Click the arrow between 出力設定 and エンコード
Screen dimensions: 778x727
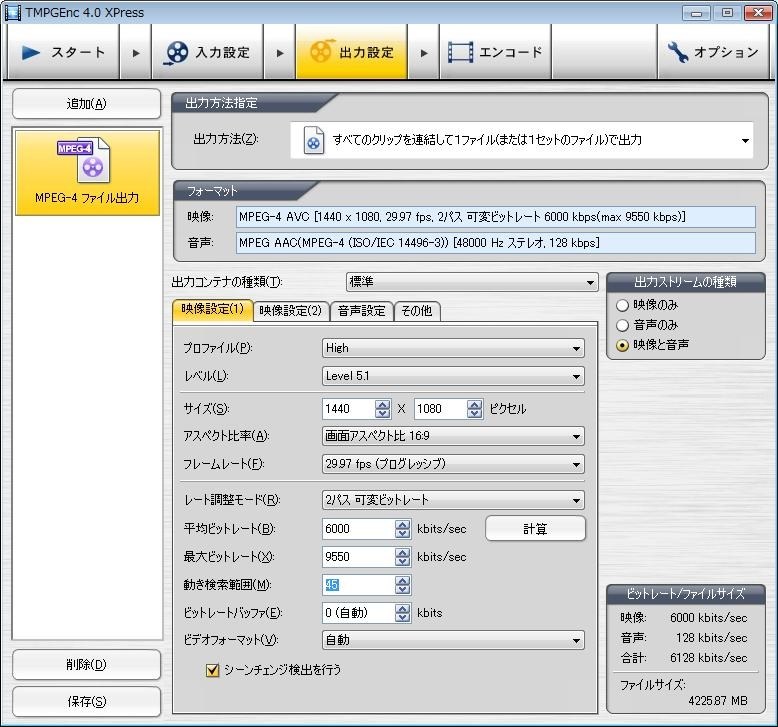[x=424, y=53]
